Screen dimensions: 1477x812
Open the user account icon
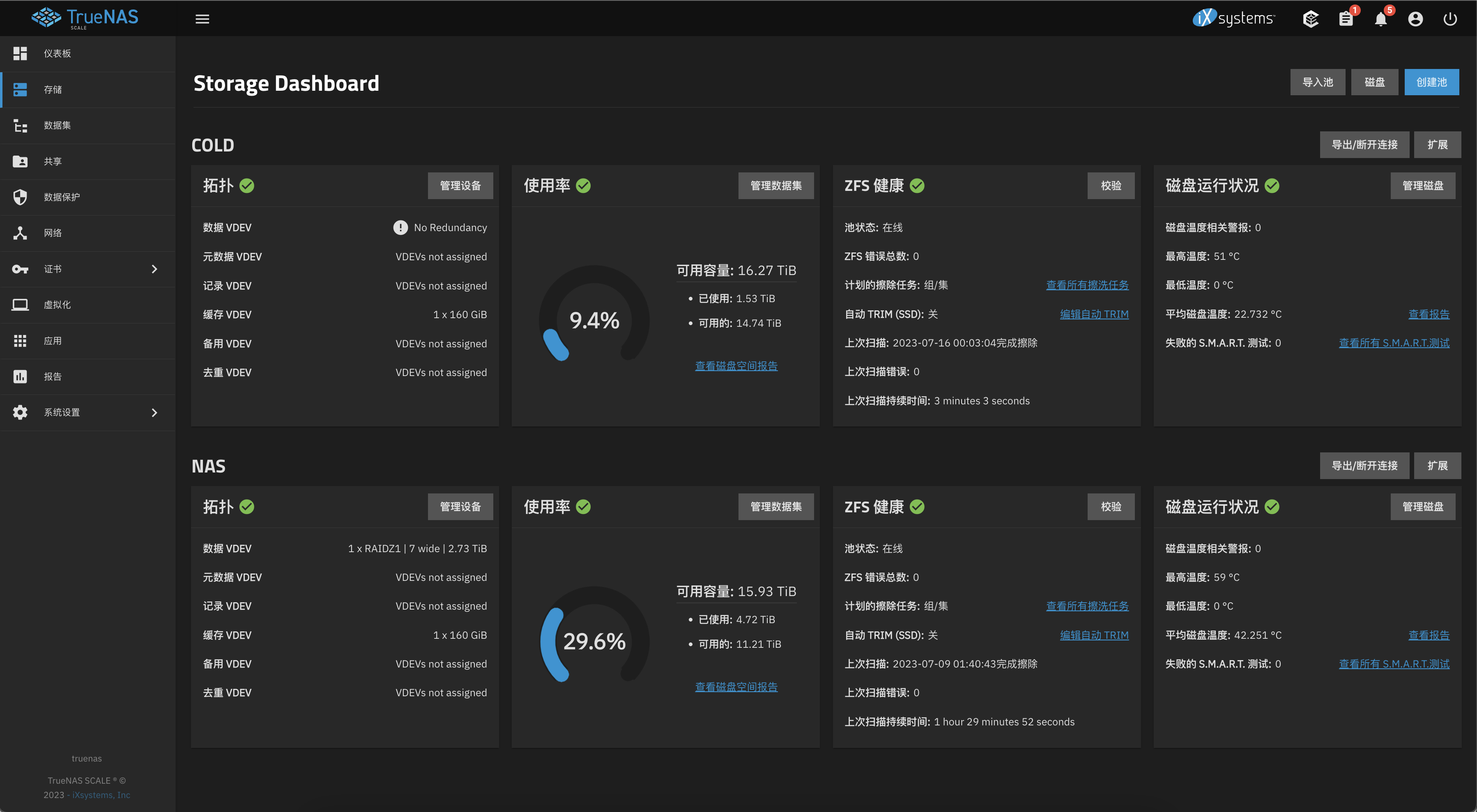[1416, 19]
